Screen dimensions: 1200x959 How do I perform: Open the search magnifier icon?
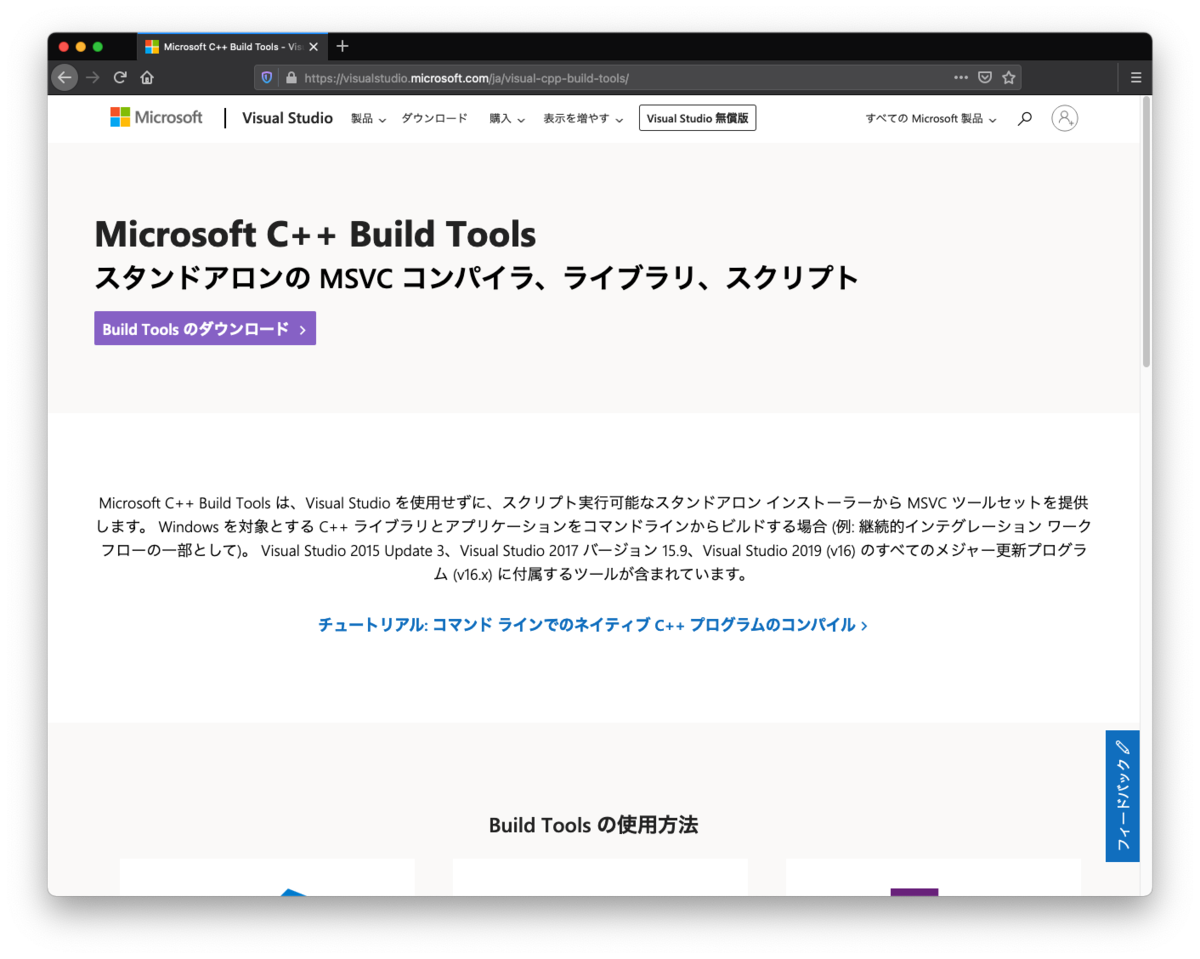(1024, 118)
